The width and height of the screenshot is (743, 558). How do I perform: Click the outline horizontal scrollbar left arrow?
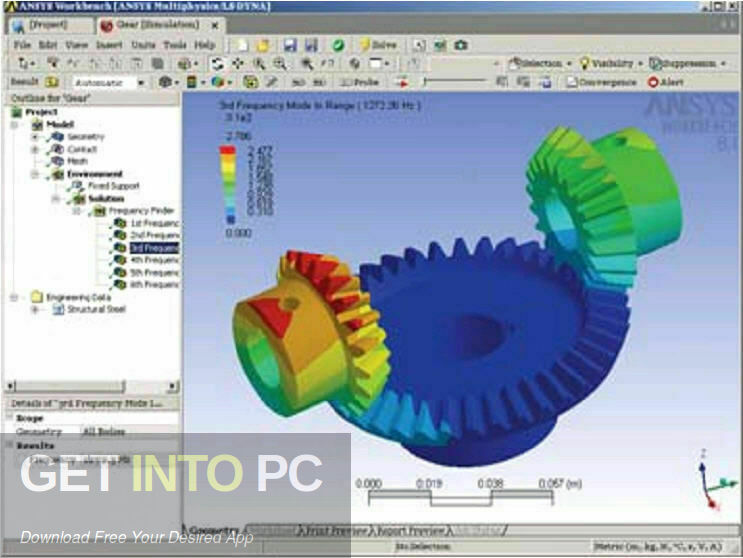pos(11,387)
